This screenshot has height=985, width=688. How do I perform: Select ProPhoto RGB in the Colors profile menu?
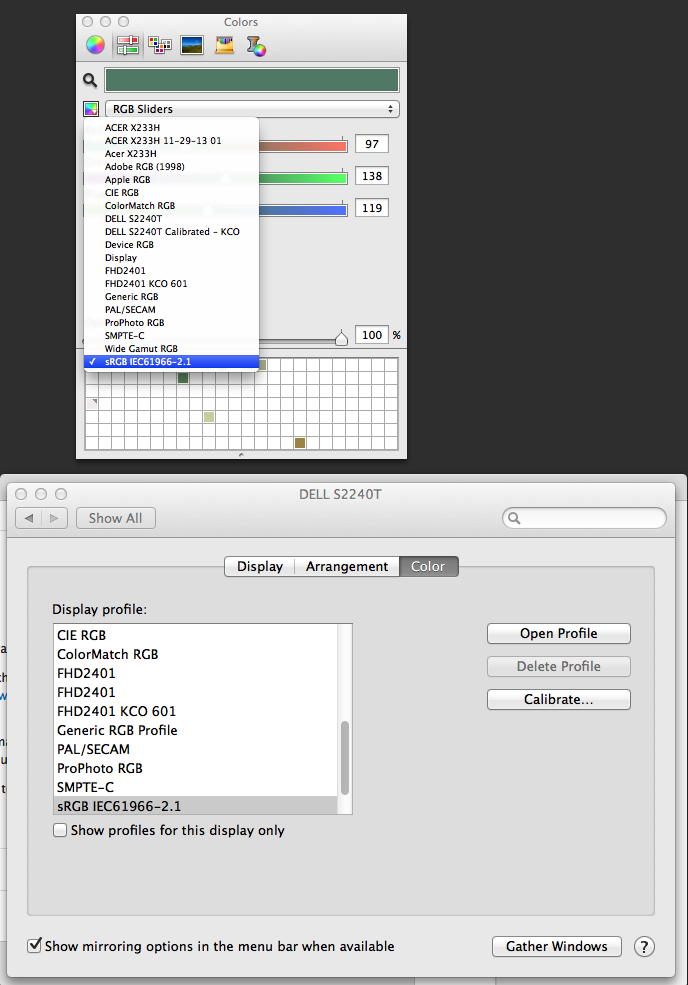pos(172,323)
